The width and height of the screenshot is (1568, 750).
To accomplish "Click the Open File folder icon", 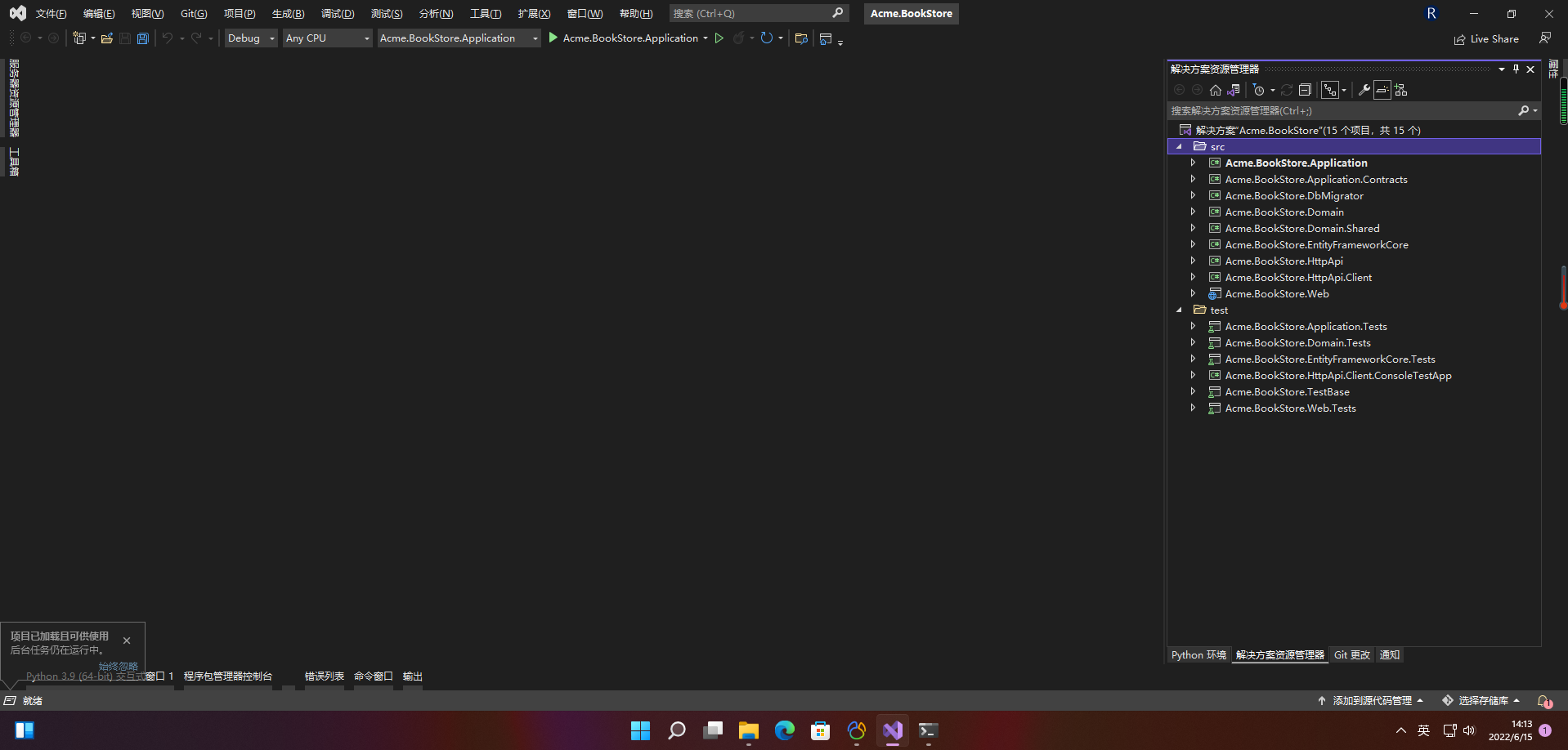I will pyautogui.click(x=107, y=38).
